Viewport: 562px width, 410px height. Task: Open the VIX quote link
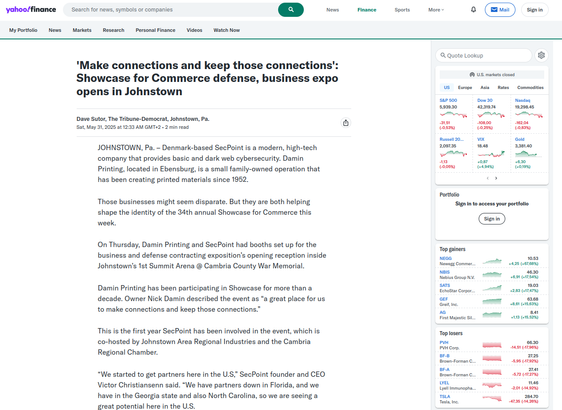tap(481, 139)
